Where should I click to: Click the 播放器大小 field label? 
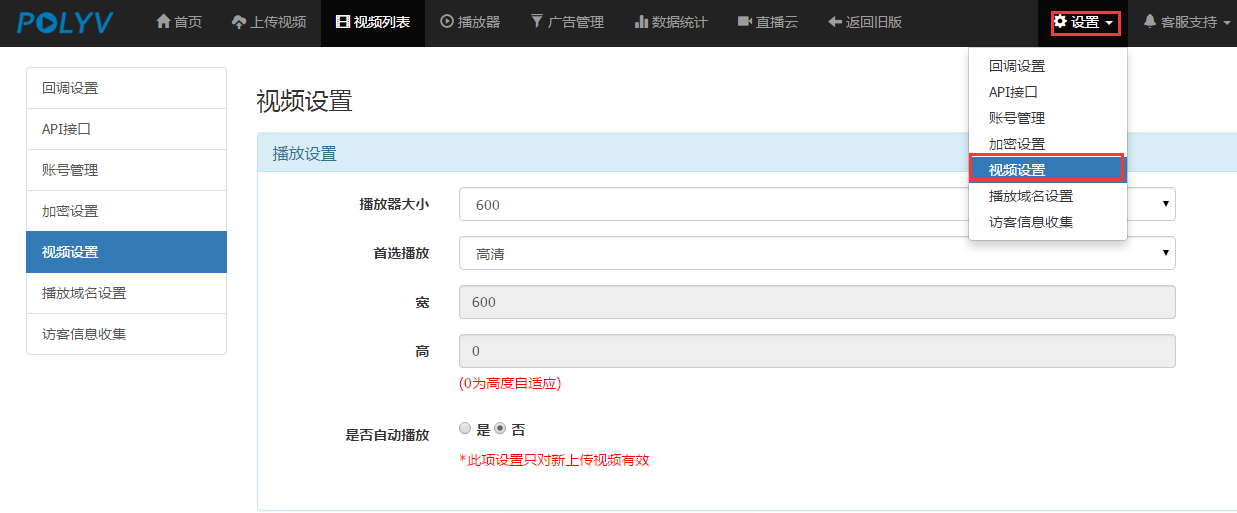coord(394,204)
